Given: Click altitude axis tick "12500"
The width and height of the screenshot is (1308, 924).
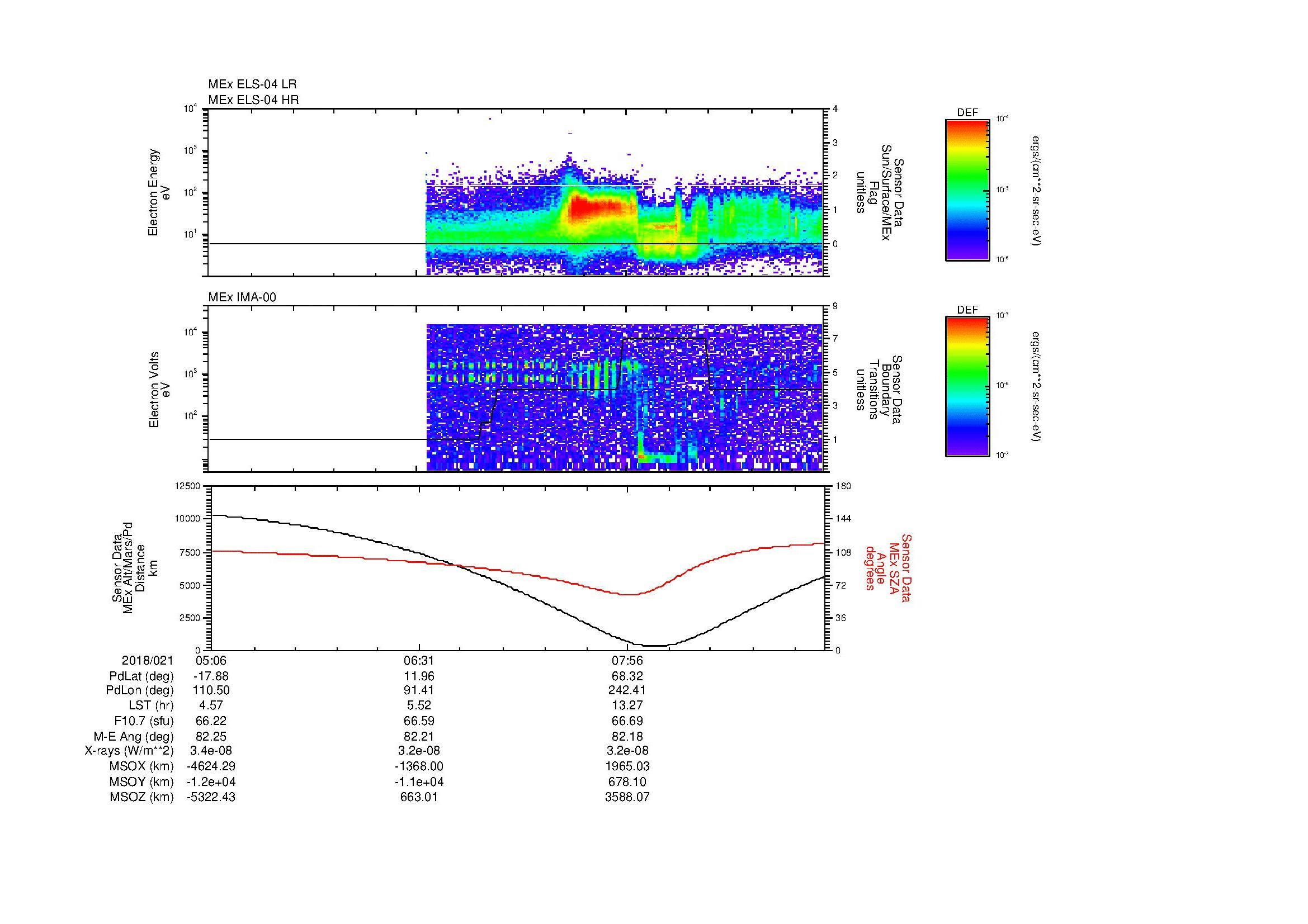Looking at the screenshot, I should (187, 486).
